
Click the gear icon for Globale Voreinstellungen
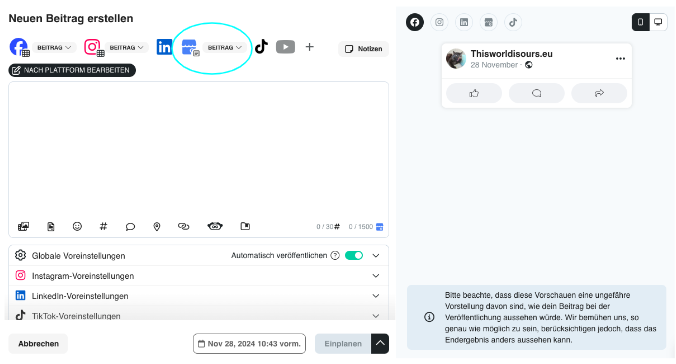coord(20,255)
